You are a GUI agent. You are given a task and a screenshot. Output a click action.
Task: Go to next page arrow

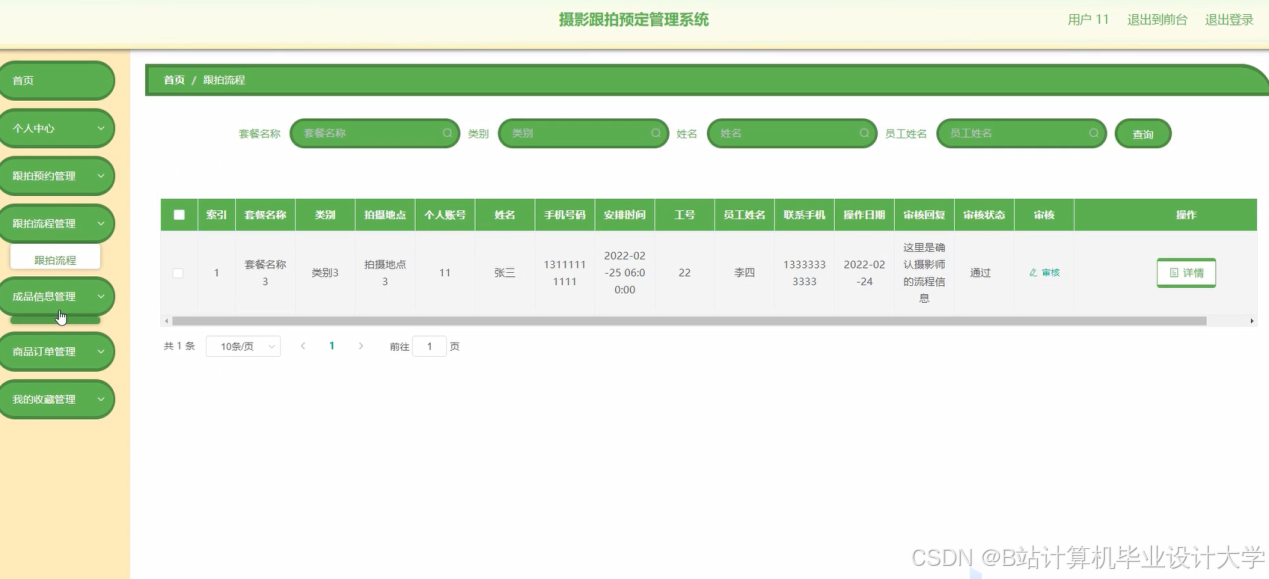coord(361,346)
